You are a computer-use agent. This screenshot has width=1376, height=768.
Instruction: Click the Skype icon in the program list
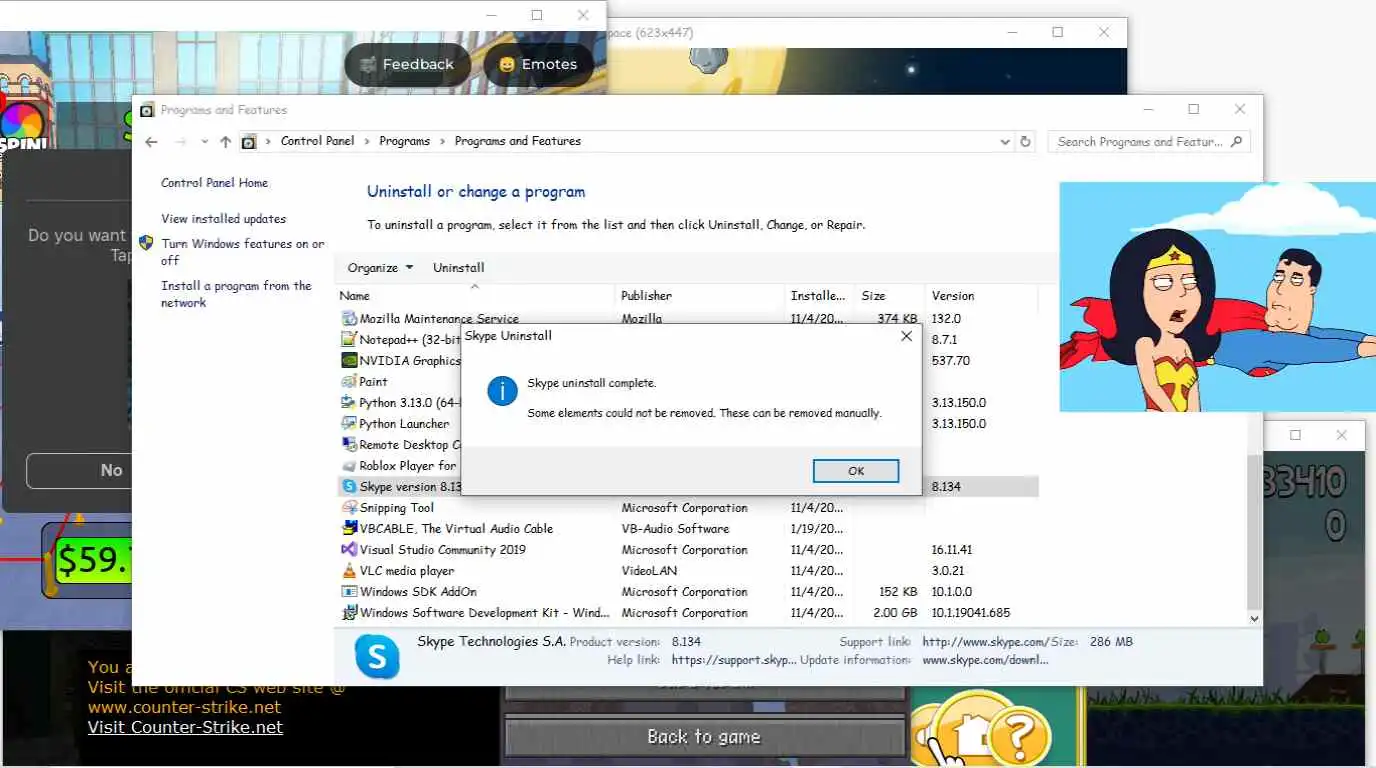coord(349,487)
